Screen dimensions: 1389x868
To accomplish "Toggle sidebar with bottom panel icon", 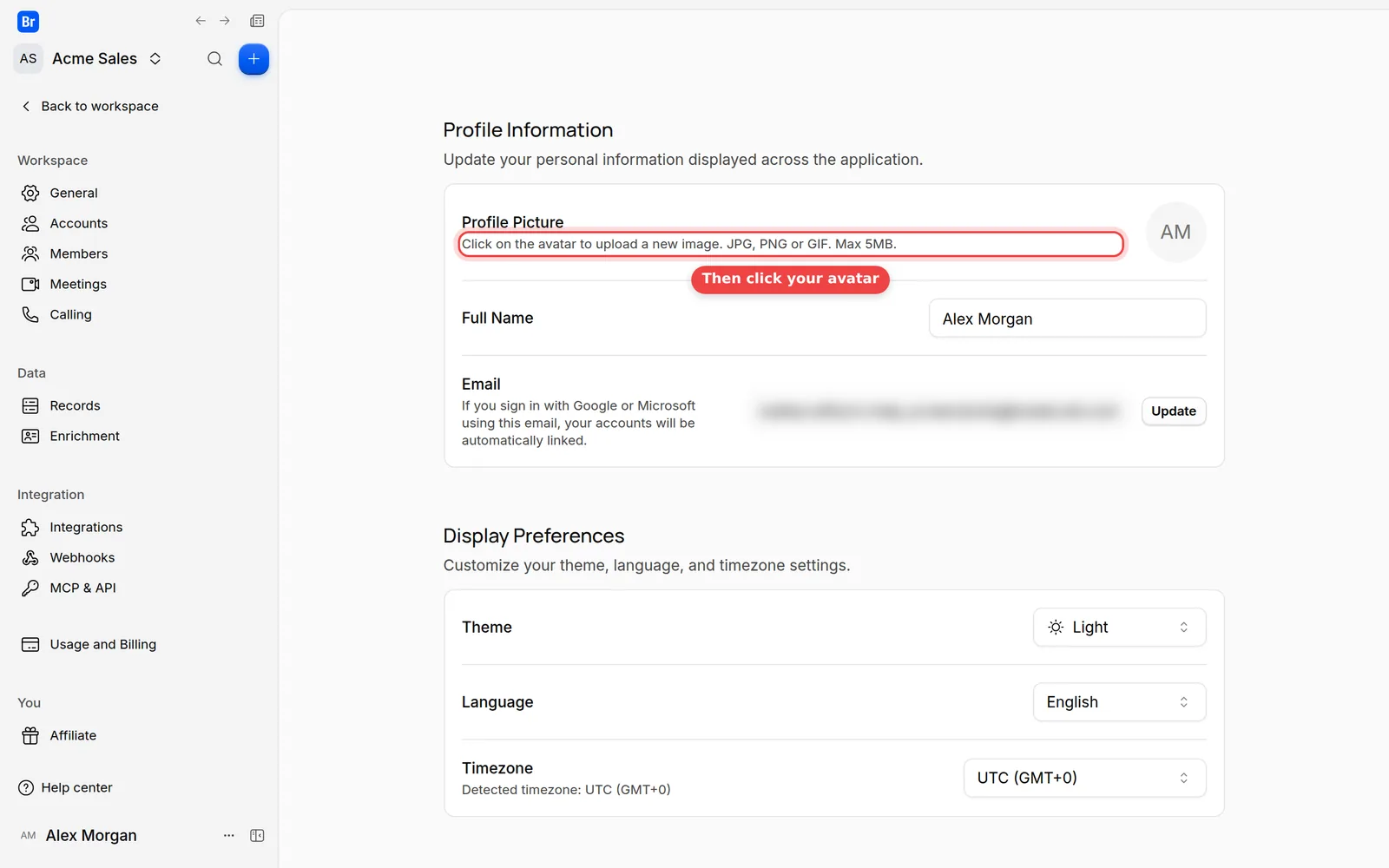I will pos(257,835).
